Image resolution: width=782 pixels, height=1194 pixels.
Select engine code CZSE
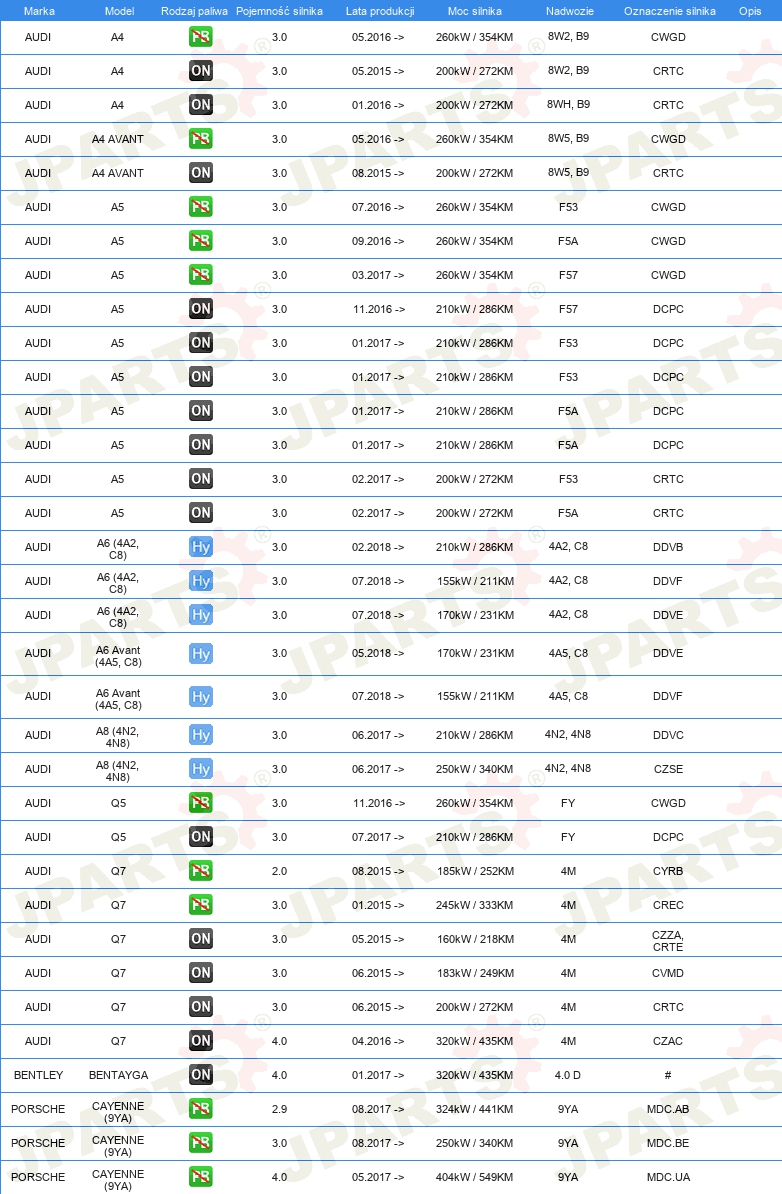[668, 769]
